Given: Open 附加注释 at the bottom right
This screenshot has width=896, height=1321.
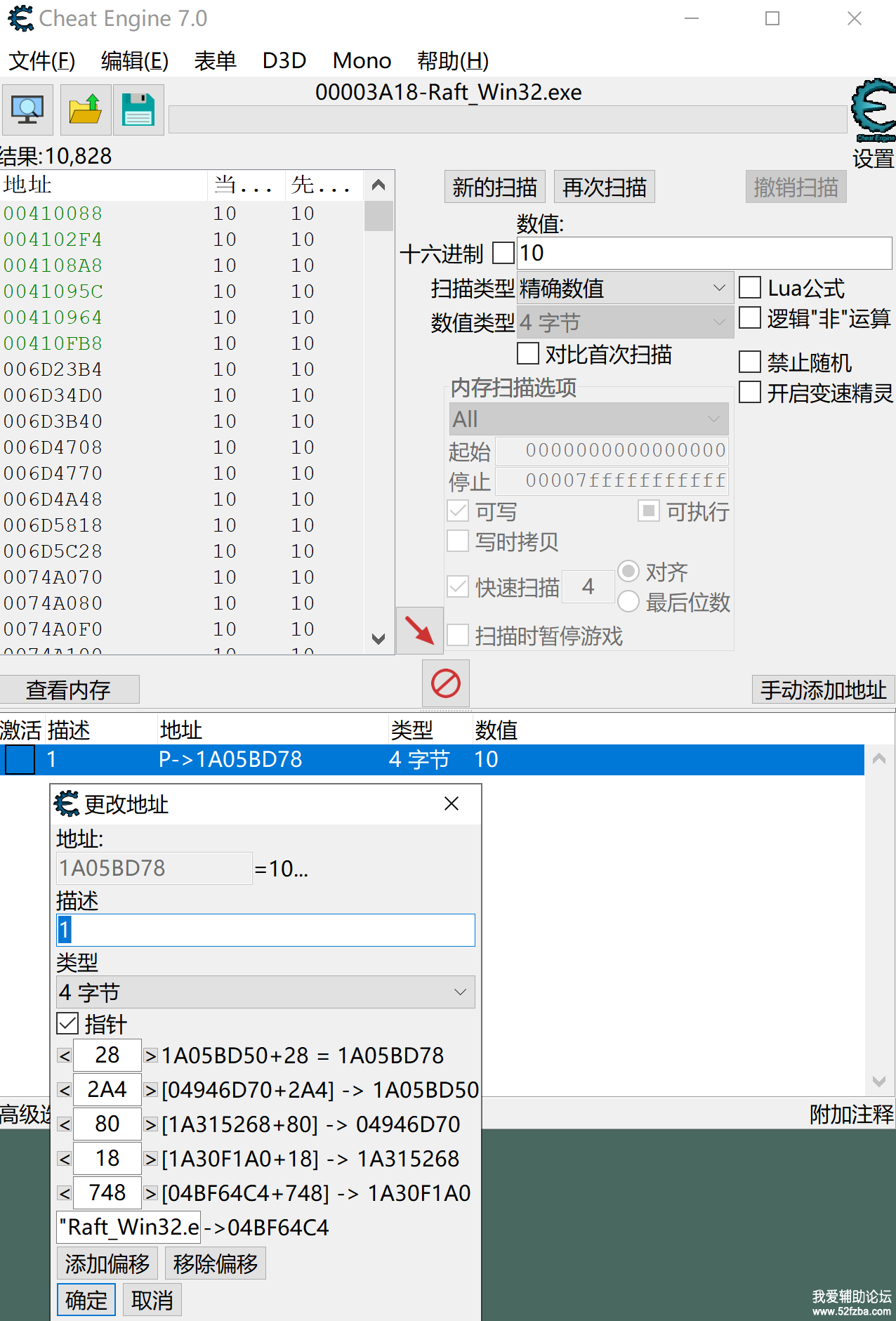Looking at the screenshot, I should (x=851, y=1114).
